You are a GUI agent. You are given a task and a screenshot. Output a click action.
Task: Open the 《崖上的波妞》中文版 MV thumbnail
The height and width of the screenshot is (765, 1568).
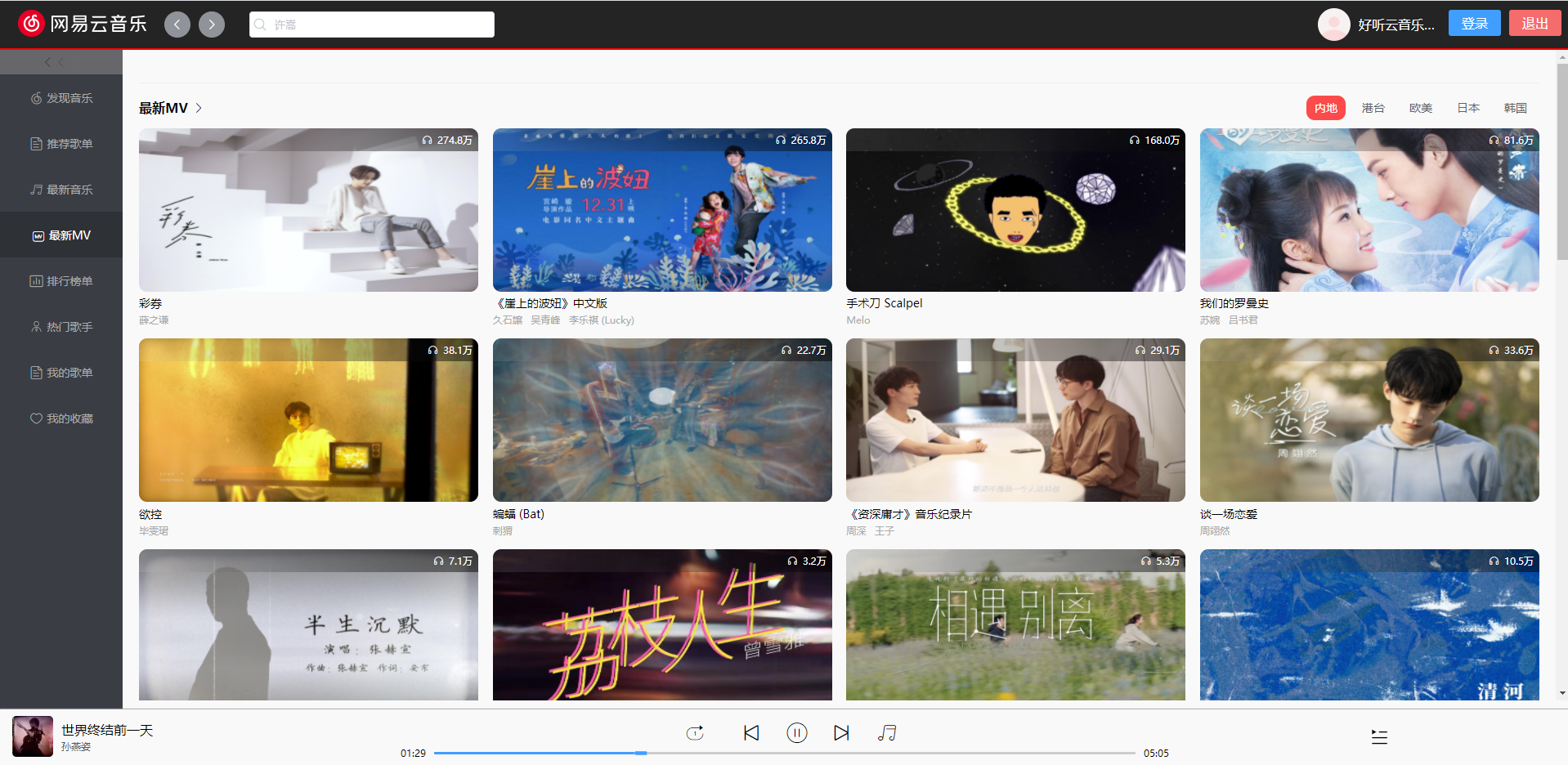661,209
